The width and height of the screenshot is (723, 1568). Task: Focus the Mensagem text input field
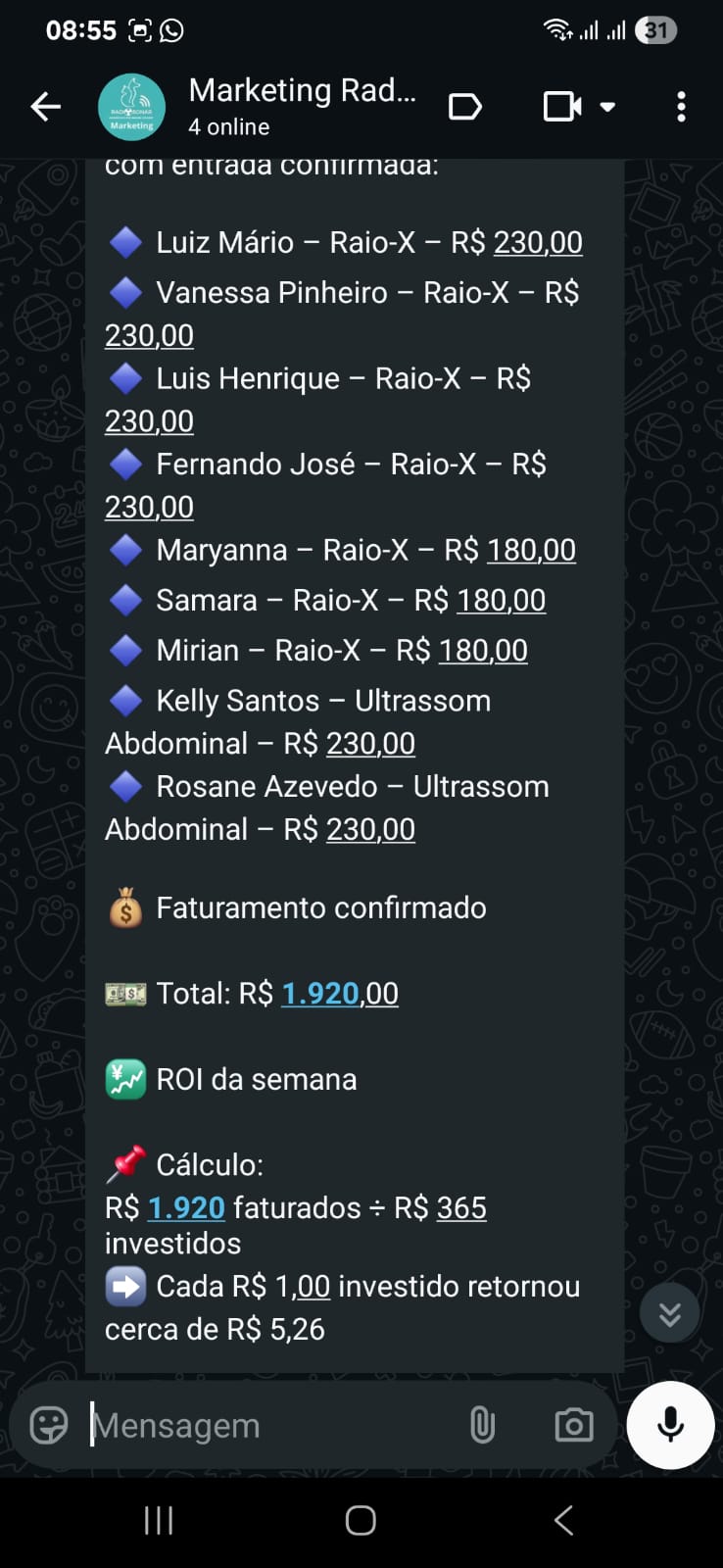(x=265, y=1425)
